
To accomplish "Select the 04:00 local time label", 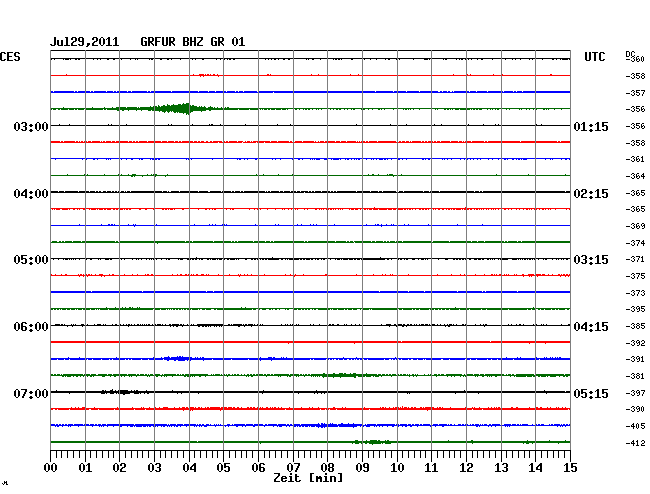I will (31, 194).
